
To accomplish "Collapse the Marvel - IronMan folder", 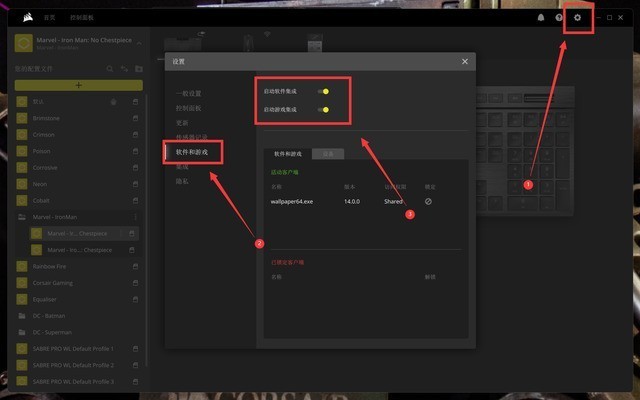I will pos(22,217).
